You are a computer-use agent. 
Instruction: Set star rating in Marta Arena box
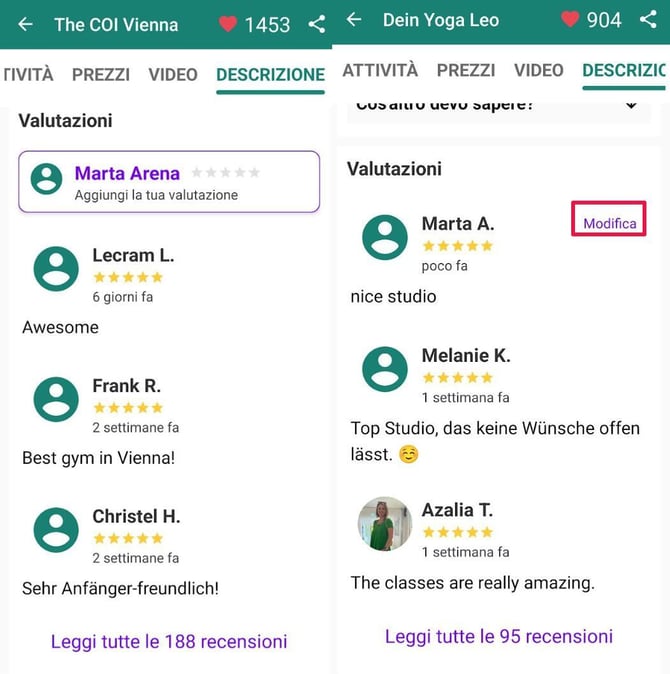[x=225, y=172]
